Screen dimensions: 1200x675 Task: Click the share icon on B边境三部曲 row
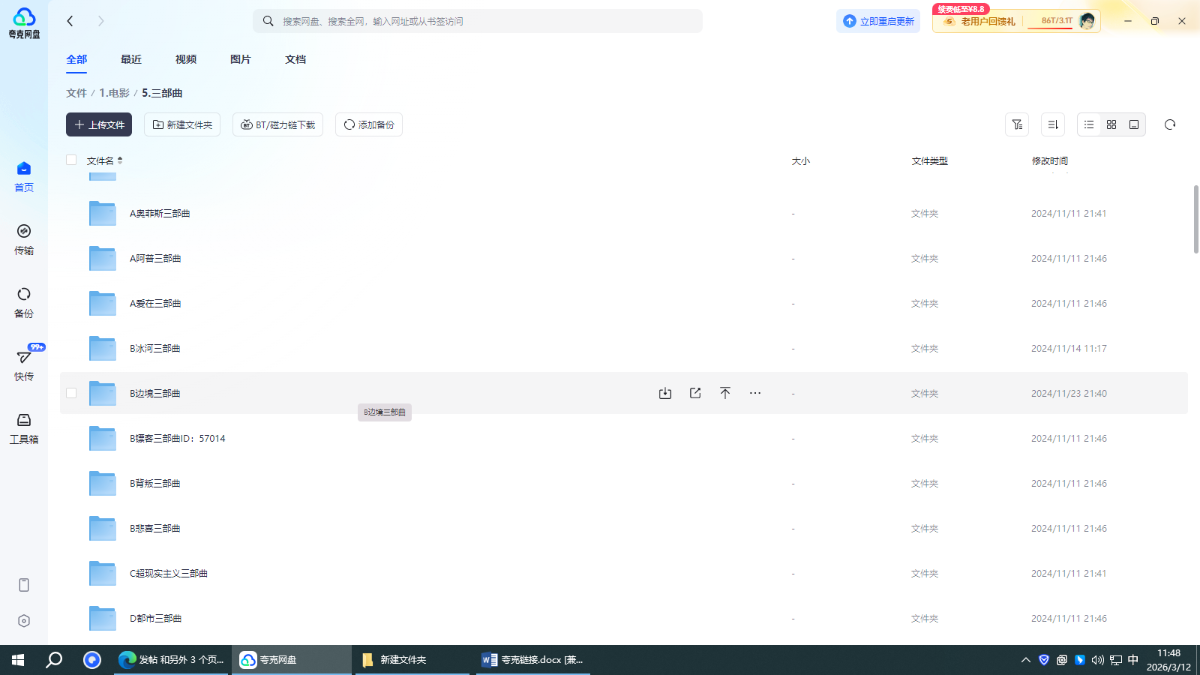pyautogui.click(x=695, y=393)
